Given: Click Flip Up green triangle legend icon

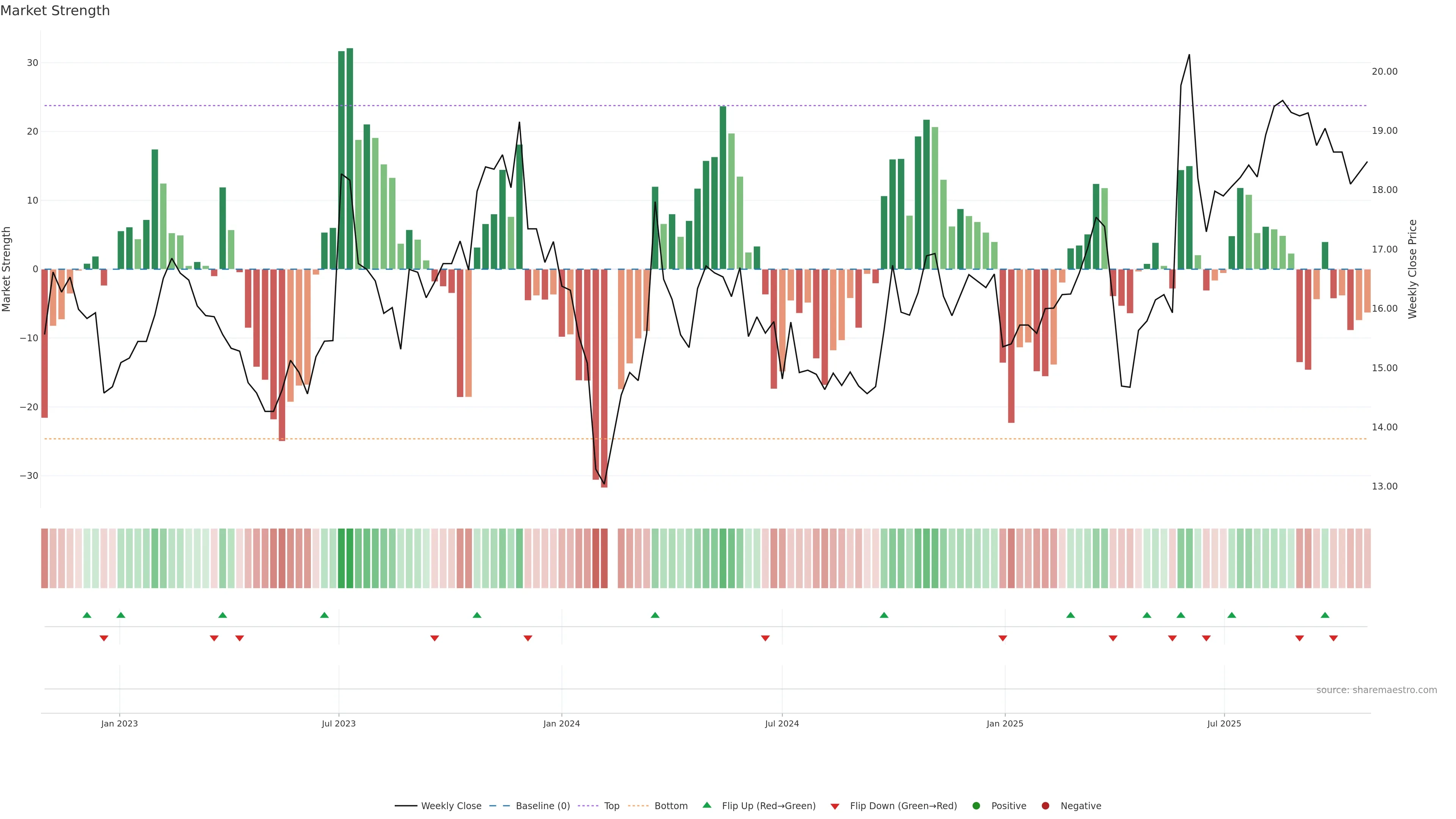Looking at the screenshot, I should click(x=706, y=805).
